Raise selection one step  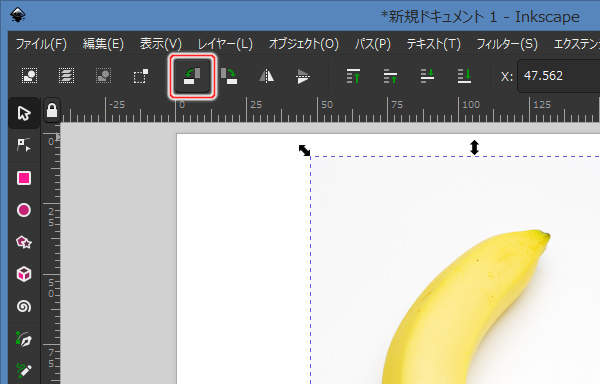tap(390, 76)
